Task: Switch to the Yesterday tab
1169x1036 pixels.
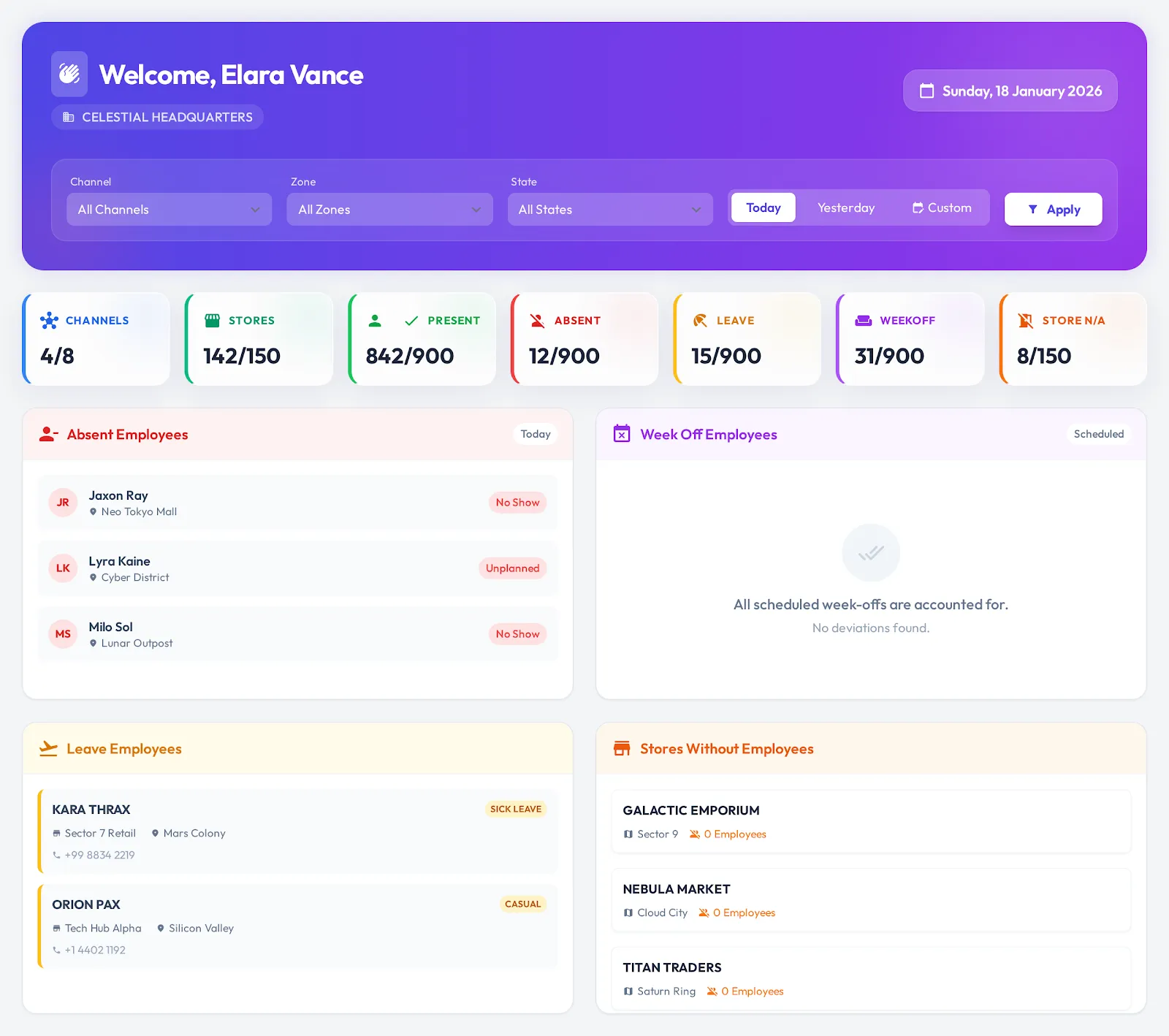Action: 846,207
